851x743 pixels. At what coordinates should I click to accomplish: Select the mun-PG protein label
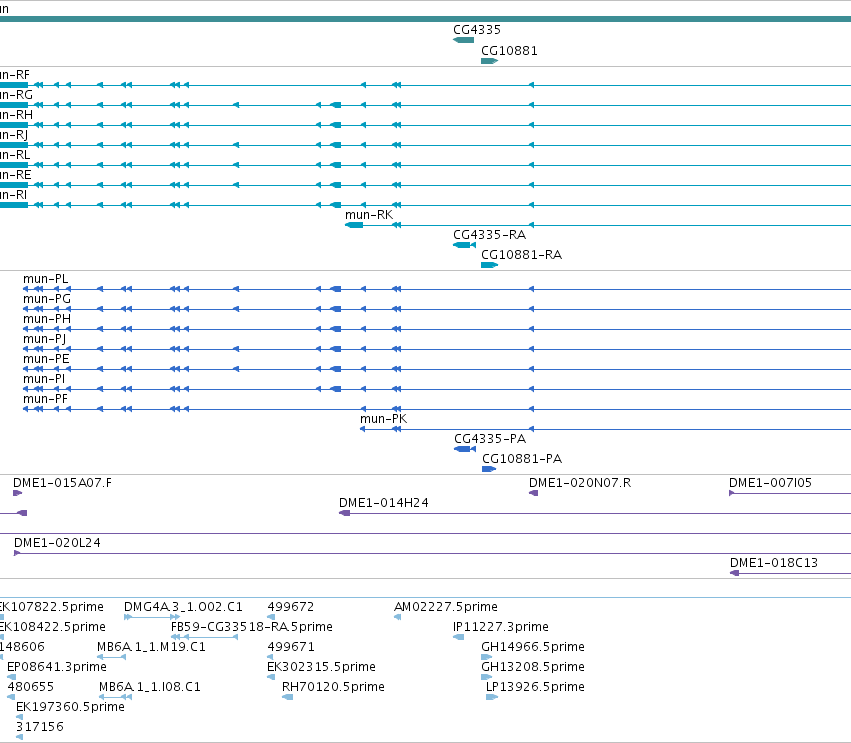(x=47, y=299)
